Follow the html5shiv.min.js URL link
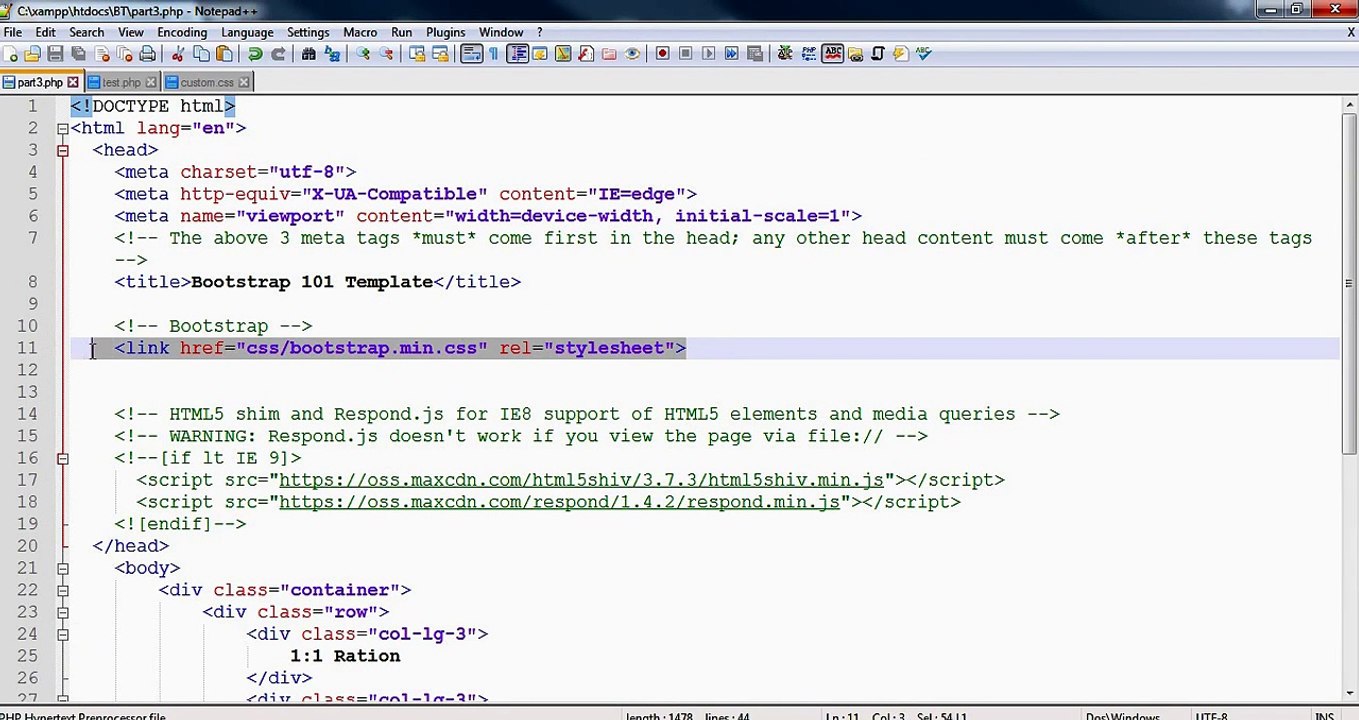Image resolution: width=1359 pixels, height=720 pixels. (581, 480)
